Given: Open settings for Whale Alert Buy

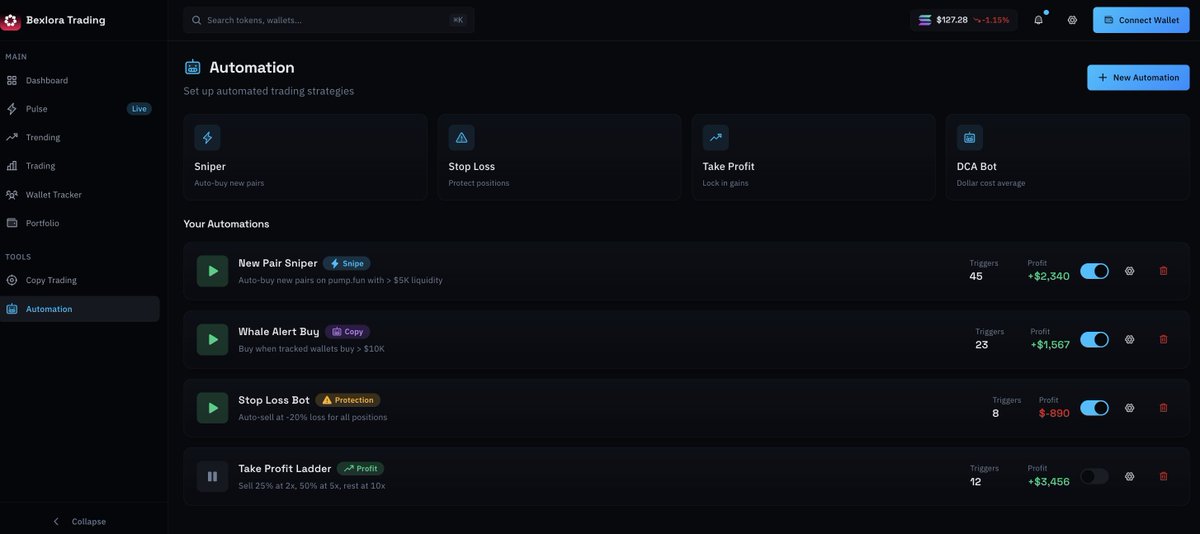Looking at the screenshot, I should click(1130, 339).
